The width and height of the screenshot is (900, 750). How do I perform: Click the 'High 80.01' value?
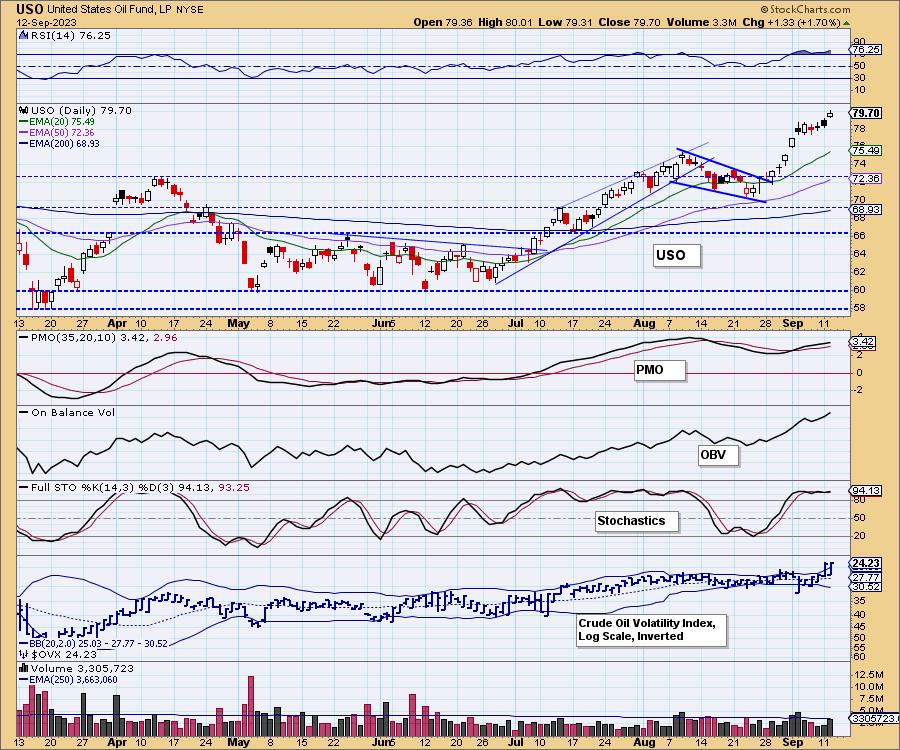pyautogui.click(x=505, y=22)
